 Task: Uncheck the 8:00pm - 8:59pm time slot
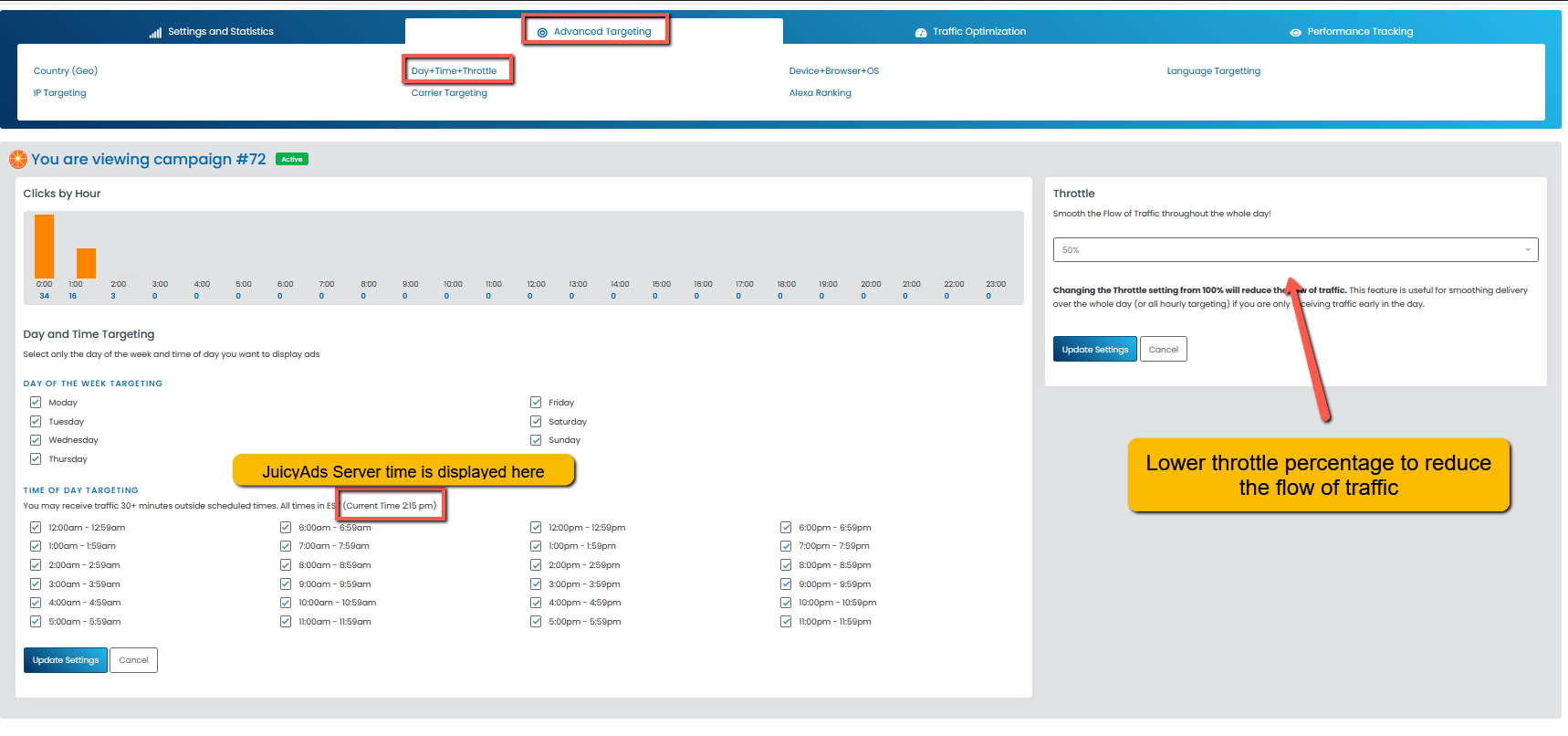786,565
